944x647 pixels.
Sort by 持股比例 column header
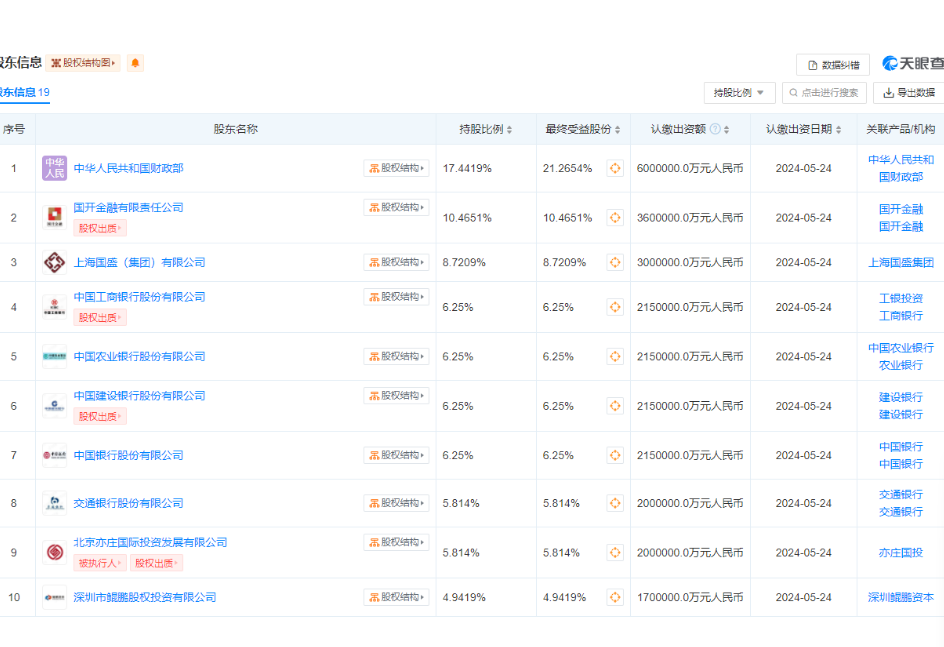coord(486,129)
